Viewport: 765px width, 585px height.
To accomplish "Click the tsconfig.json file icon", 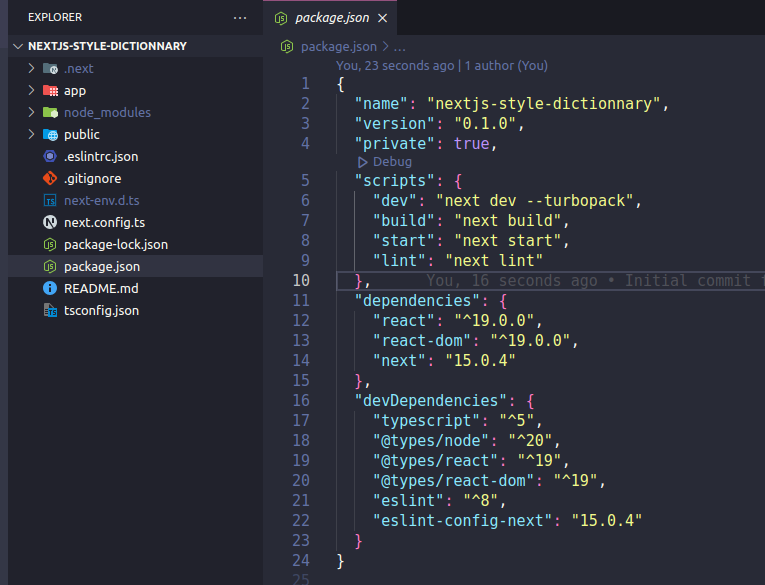I will [x=50, y=310].
